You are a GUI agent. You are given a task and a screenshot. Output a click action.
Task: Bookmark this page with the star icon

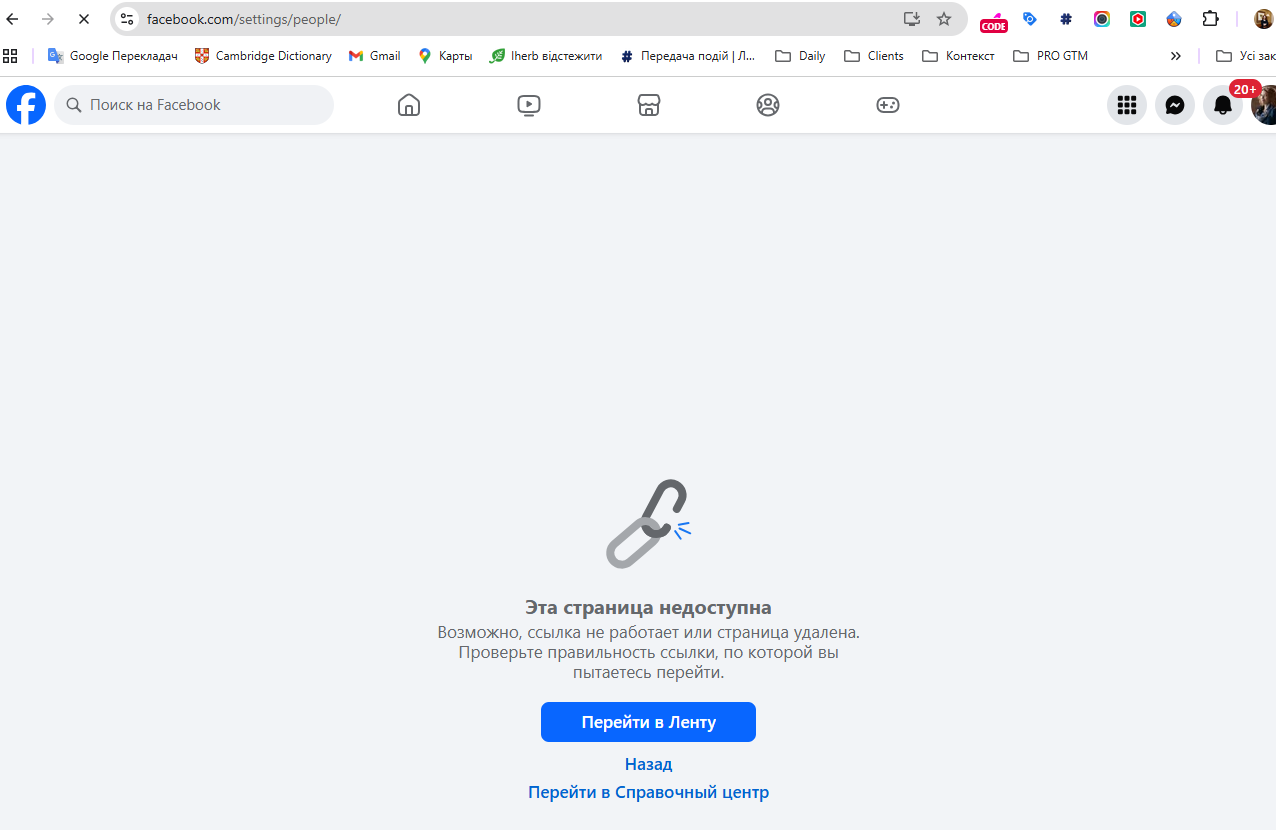pos(944,19)
